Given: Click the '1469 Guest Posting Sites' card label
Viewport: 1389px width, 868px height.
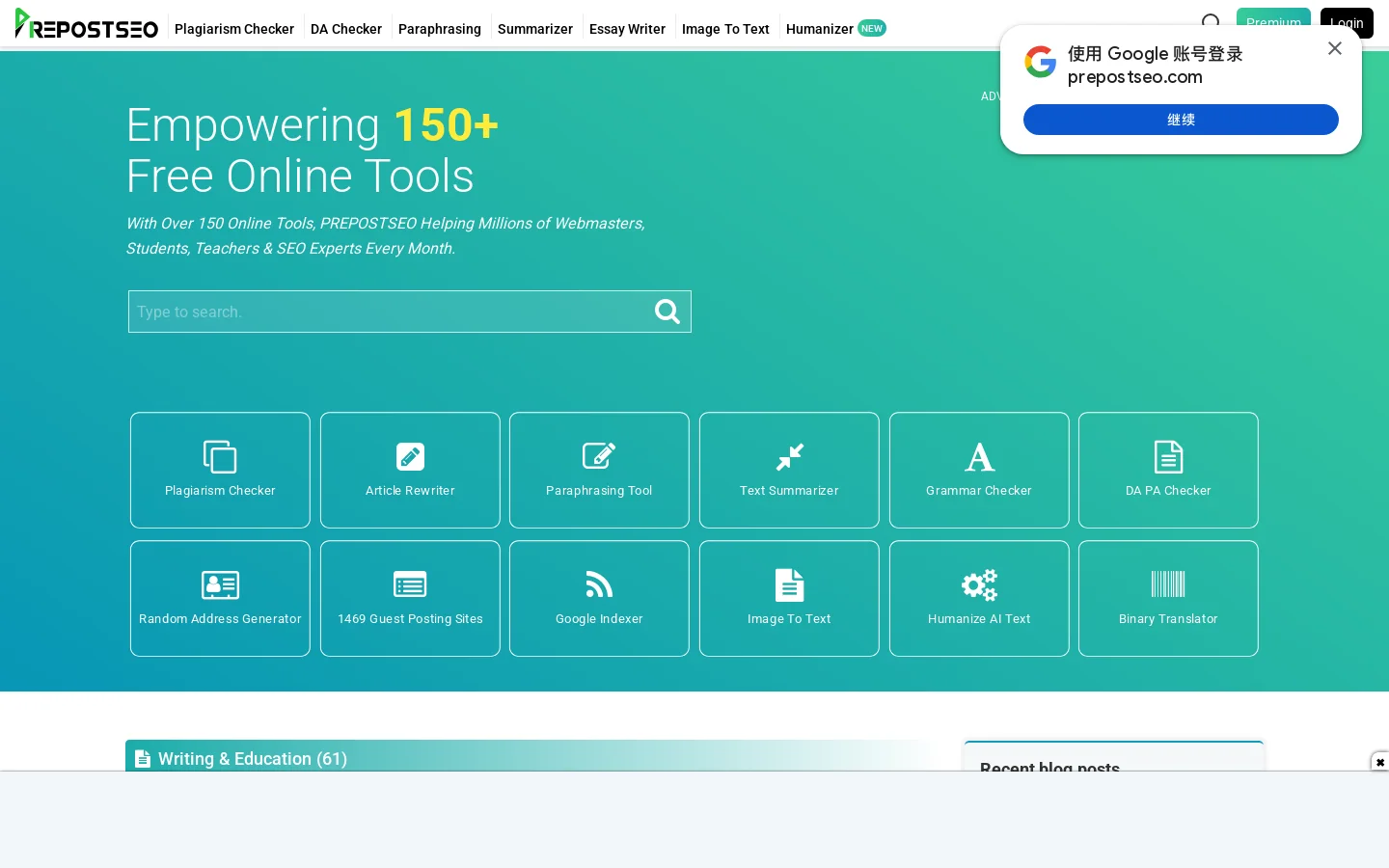Looking at the screenshot, I should [410, 619].
